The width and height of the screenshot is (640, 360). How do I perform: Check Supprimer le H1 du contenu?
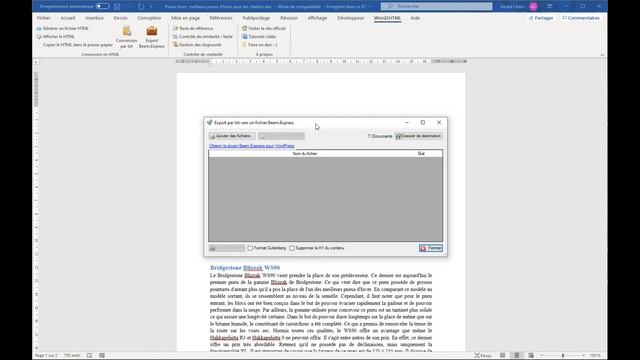coord(291,248)
